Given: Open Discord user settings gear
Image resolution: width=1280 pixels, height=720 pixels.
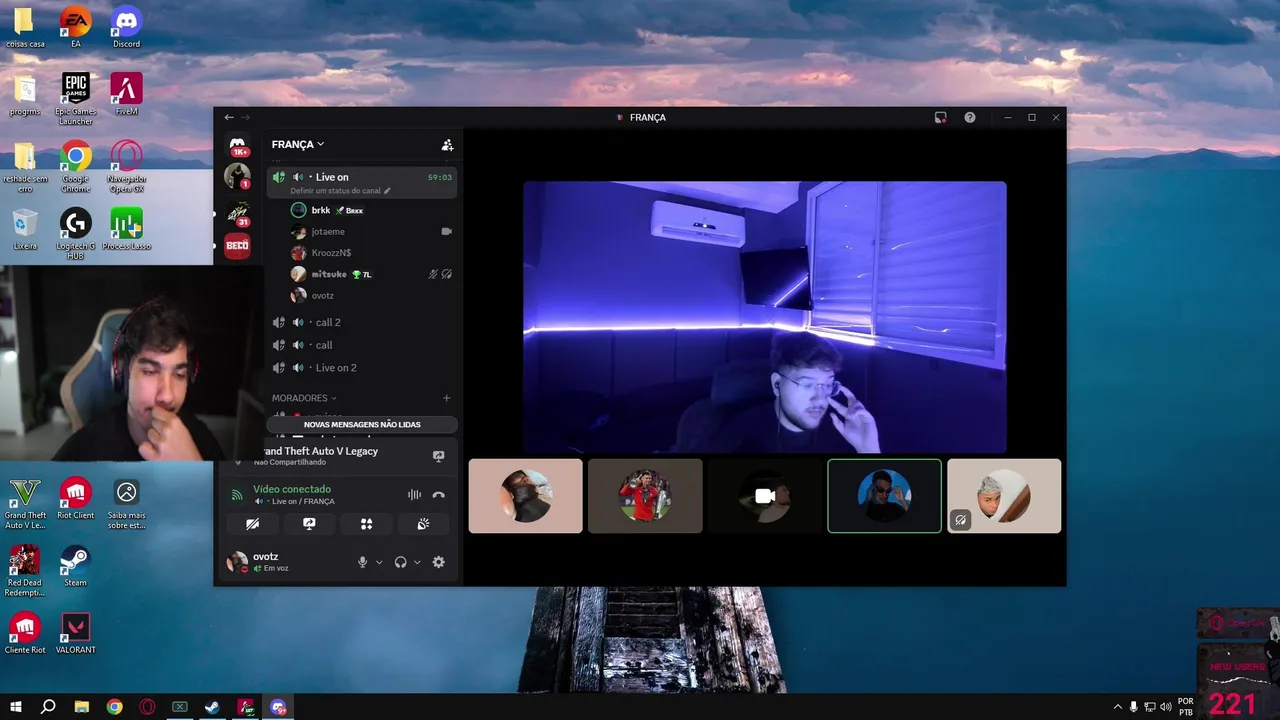Looking at the screenshot, I should pos(438,562).
